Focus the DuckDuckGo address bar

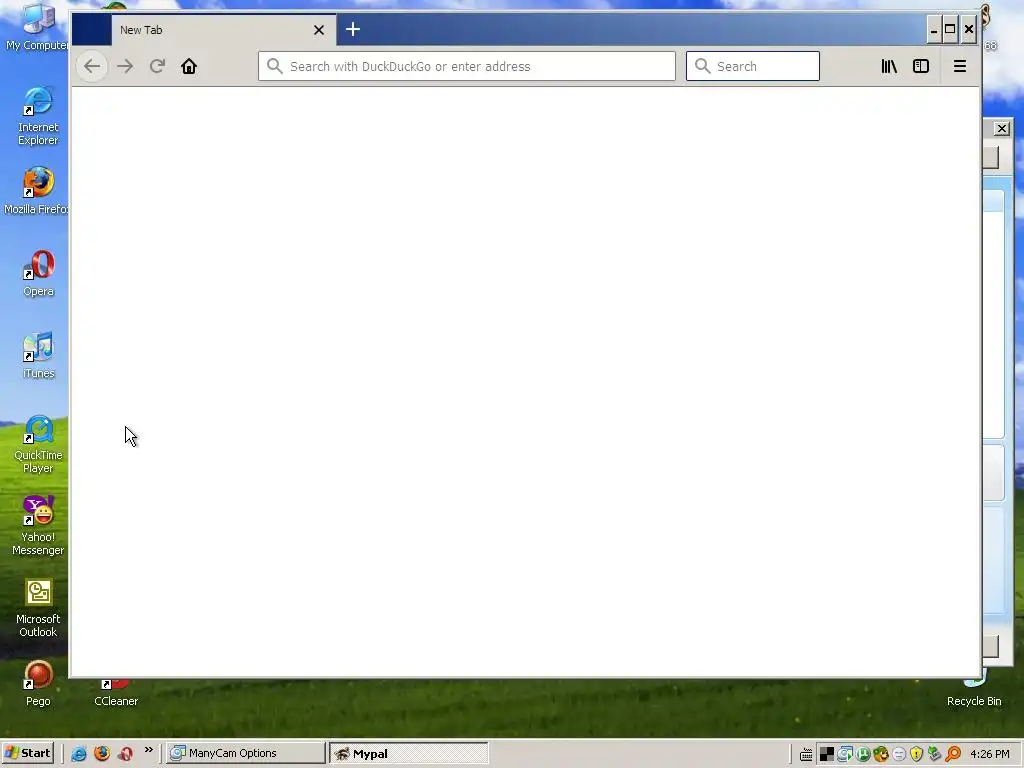pyautogui.click(x=466, y=66)
